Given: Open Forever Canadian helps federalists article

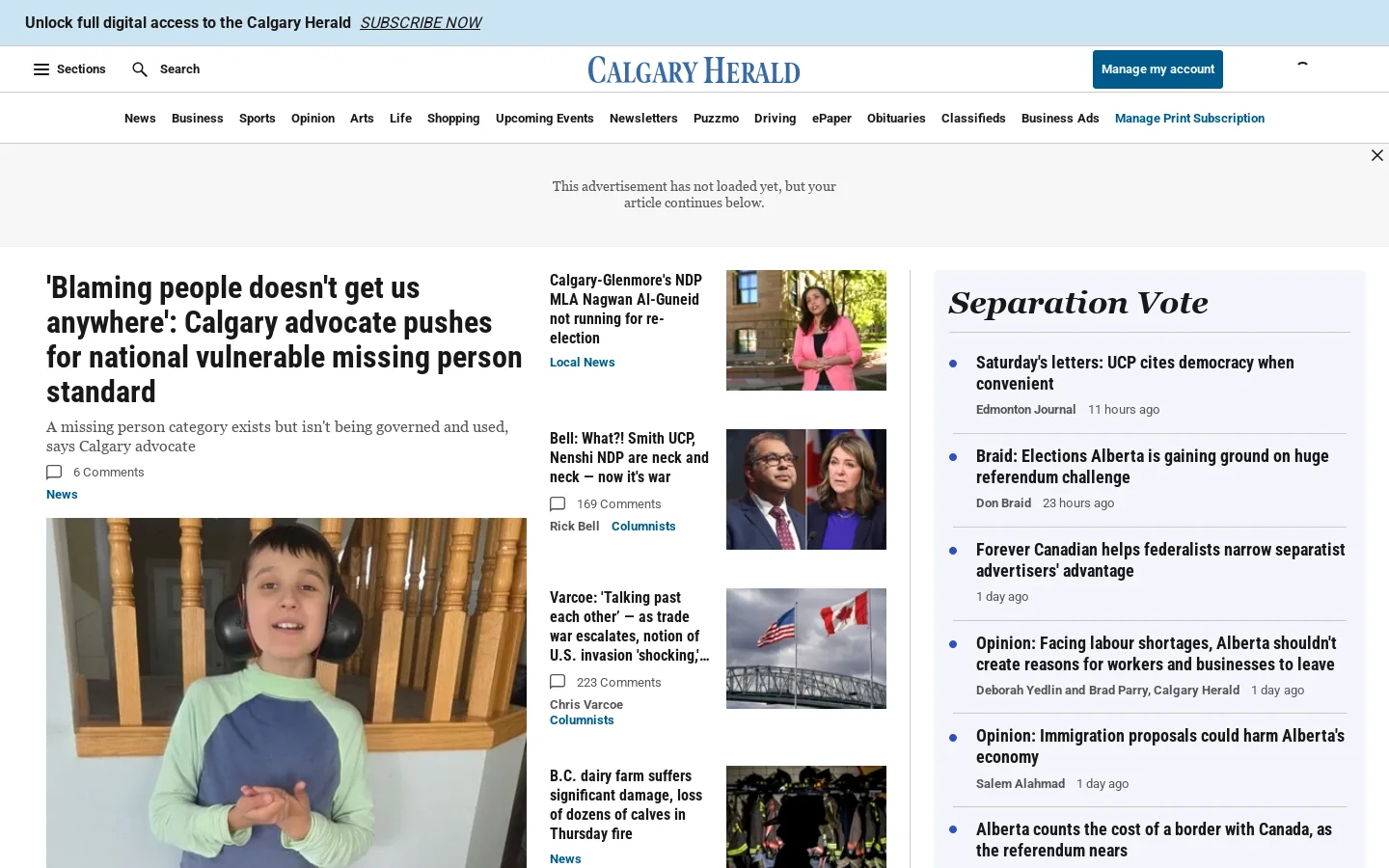Looking at the screenshot, I should point(1160,560).
